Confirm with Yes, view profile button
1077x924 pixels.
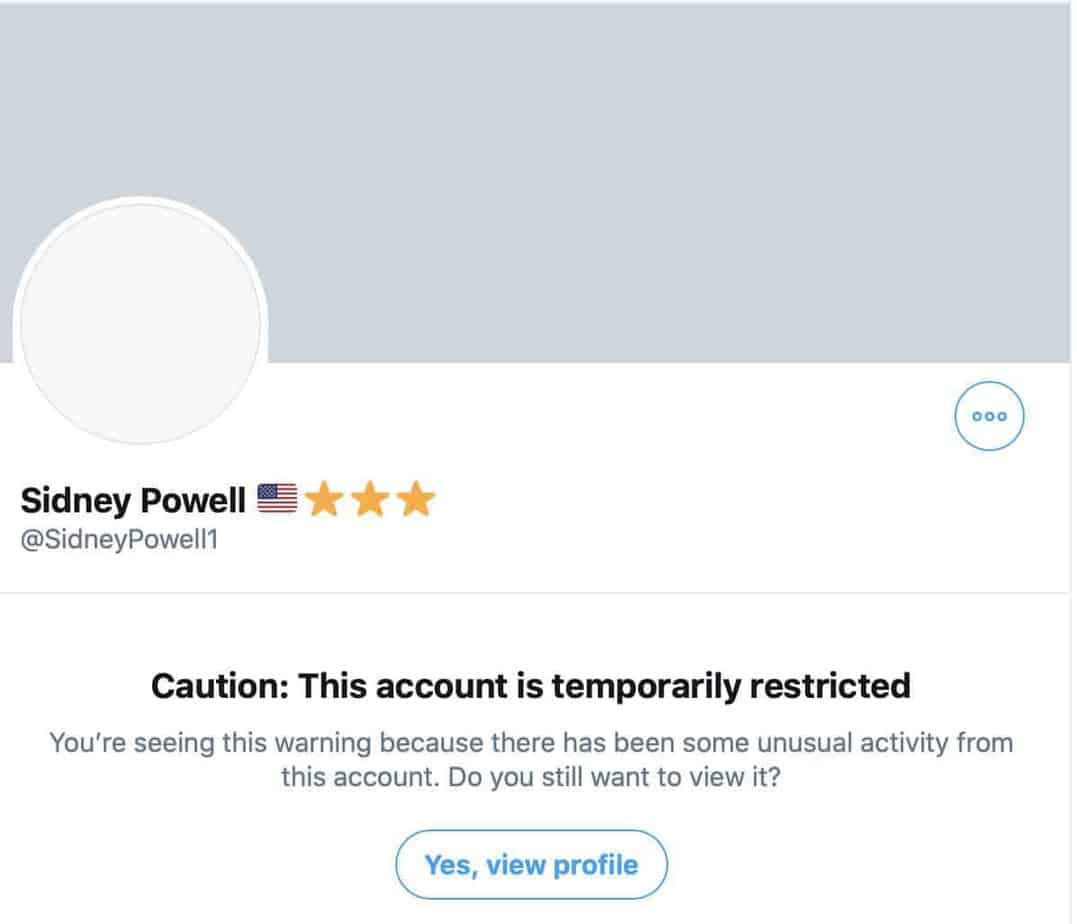(531, 864)
